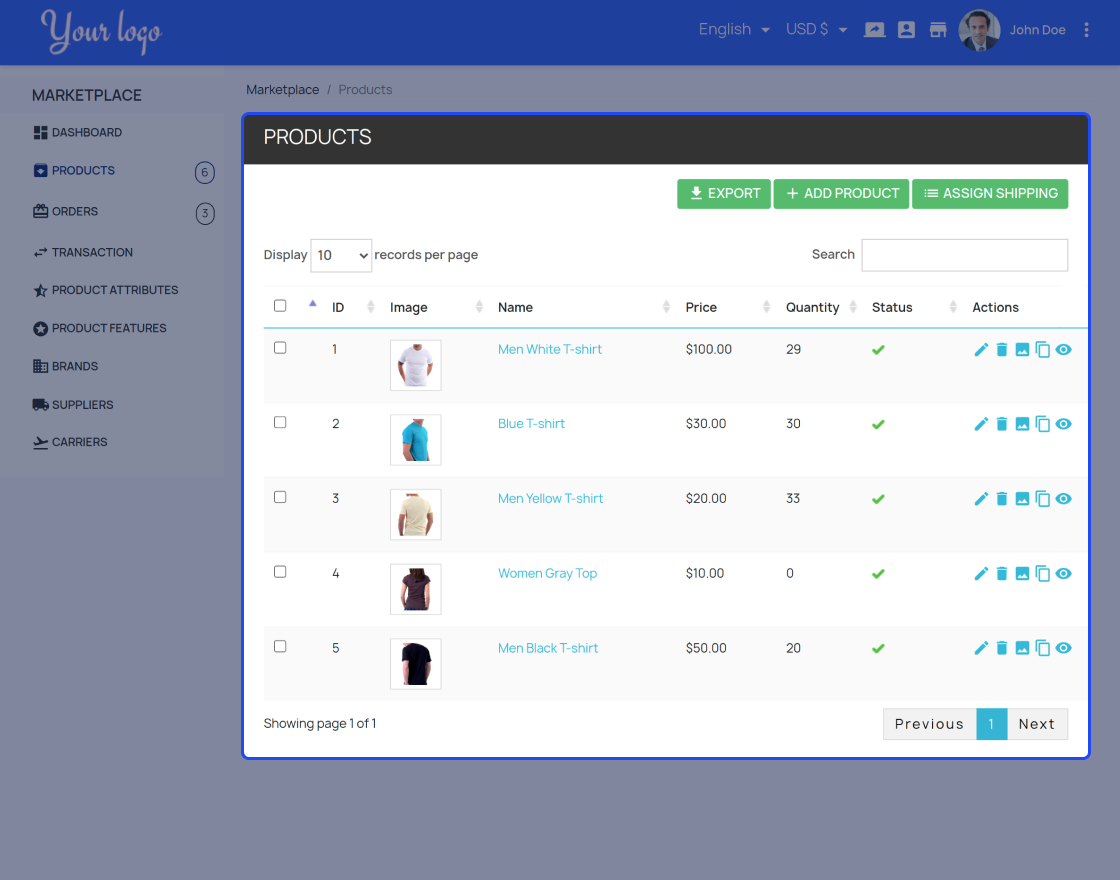This screenshot has height=880, width=1120.
Task: Edit the Women Gray Top product
Action: (981, 574)
